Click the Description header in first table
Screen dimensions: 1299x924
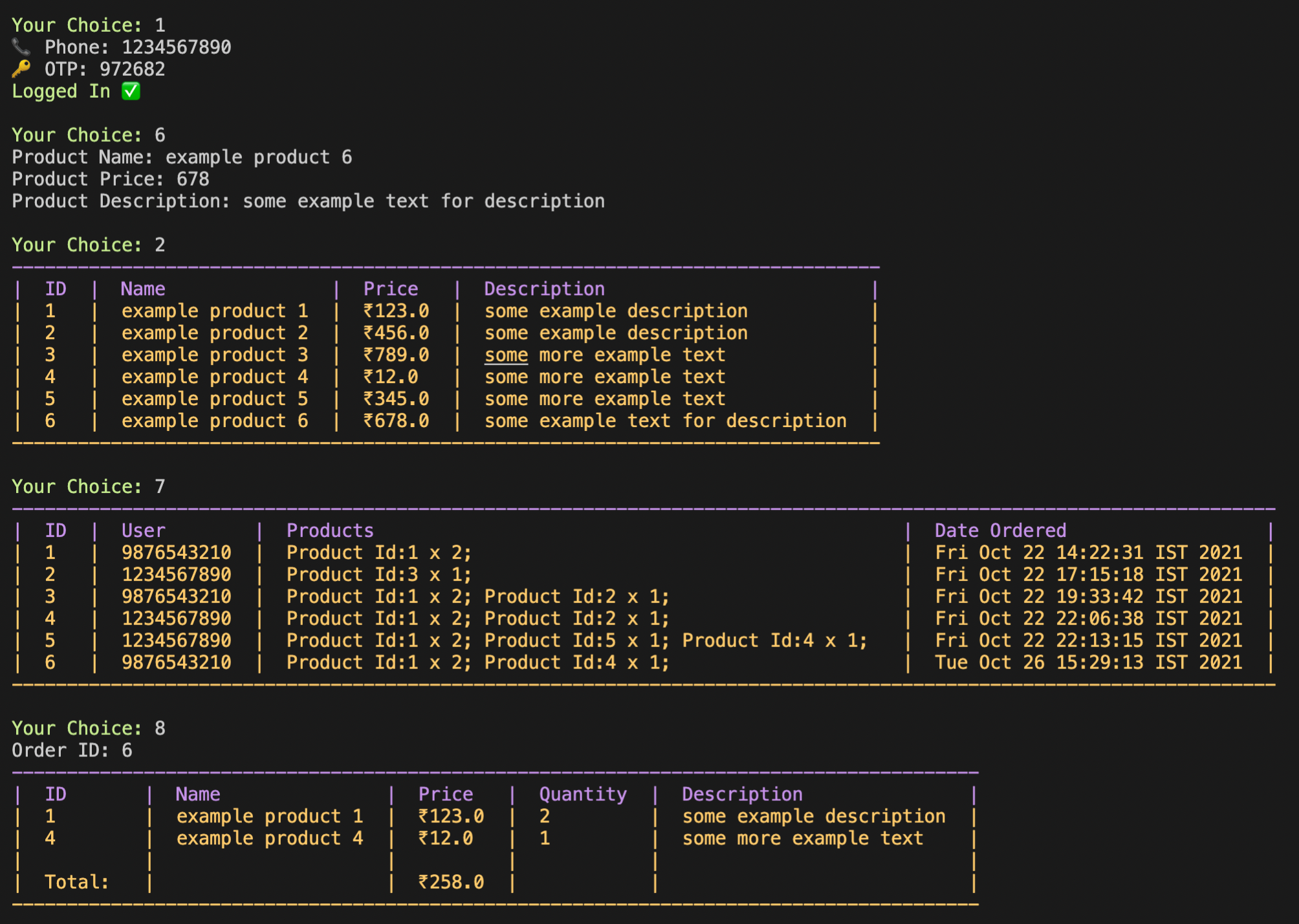click(x=544, y=289)
